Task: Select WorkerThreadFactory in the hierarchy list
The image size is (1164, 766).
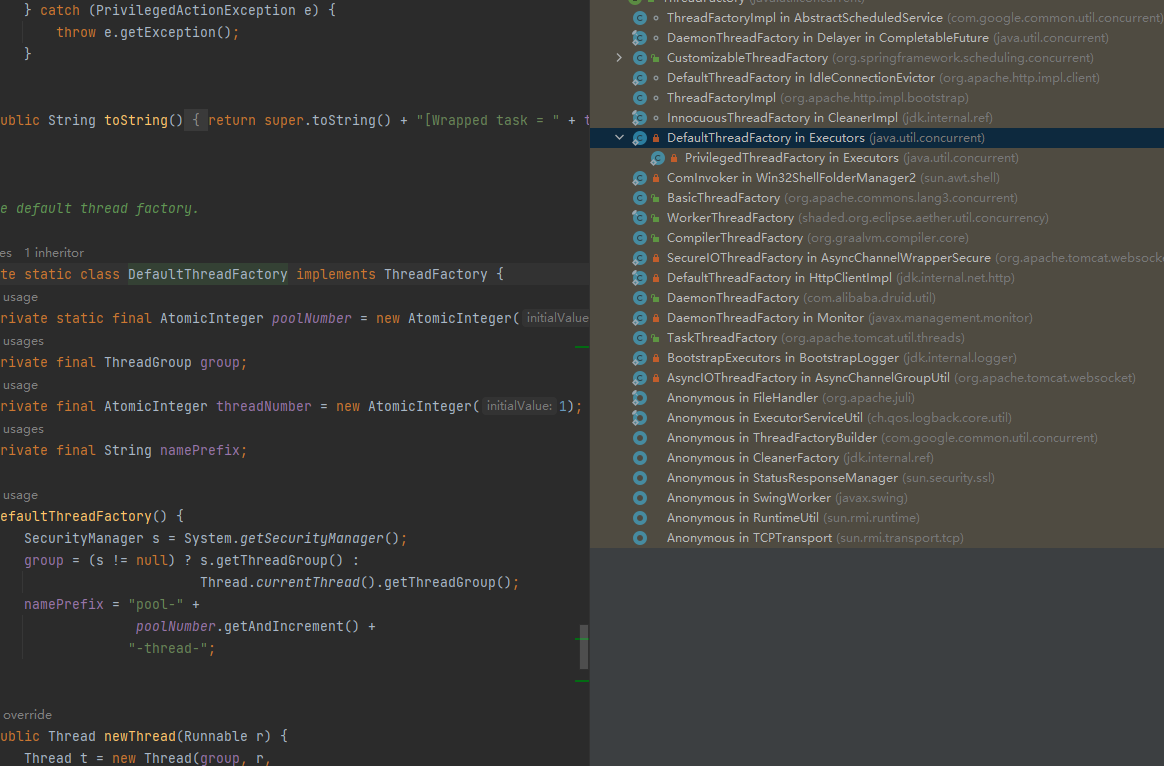Action: pyautogui.click(x=730, y=218)
